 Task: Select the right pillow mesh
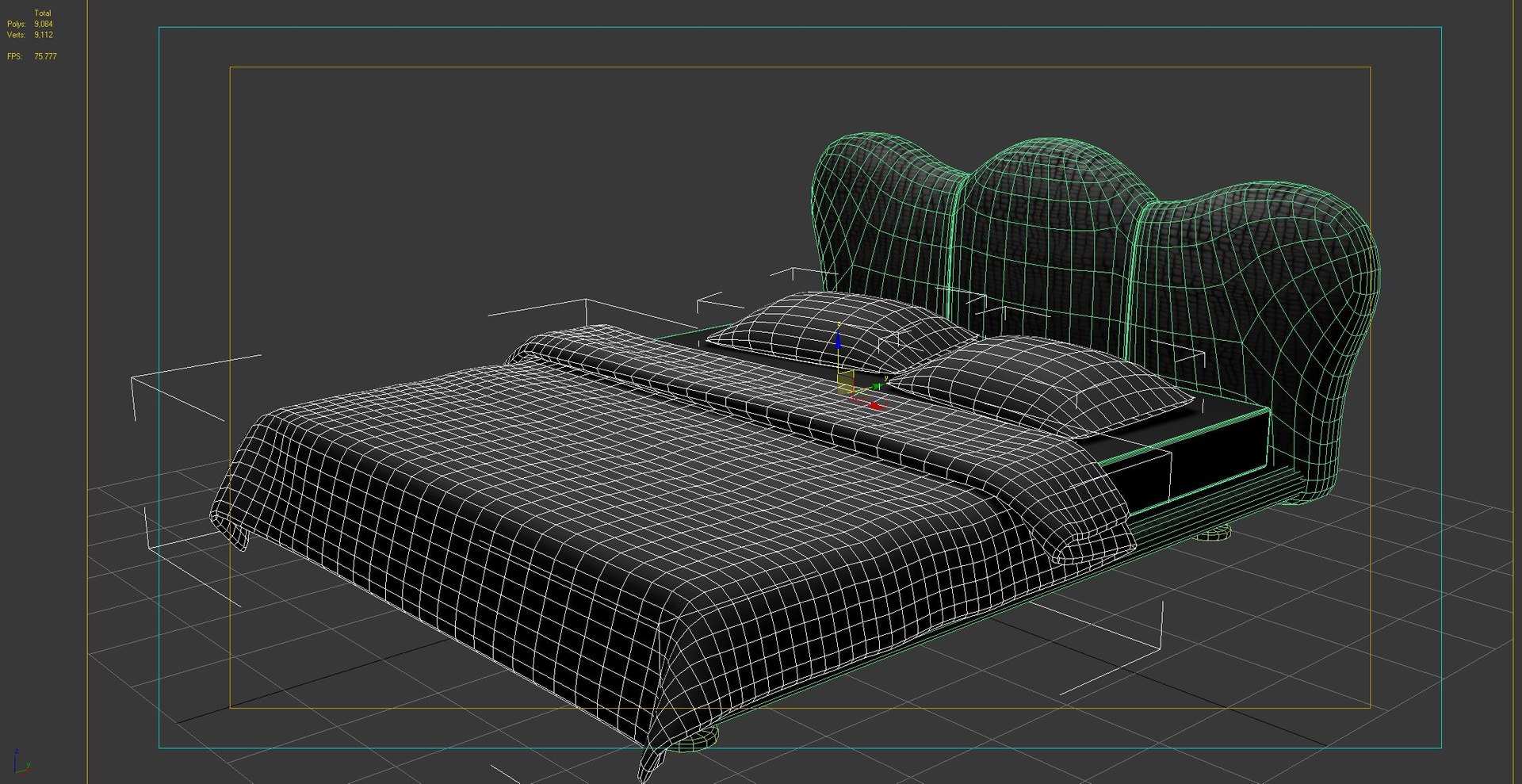(x=1038, y=384)
